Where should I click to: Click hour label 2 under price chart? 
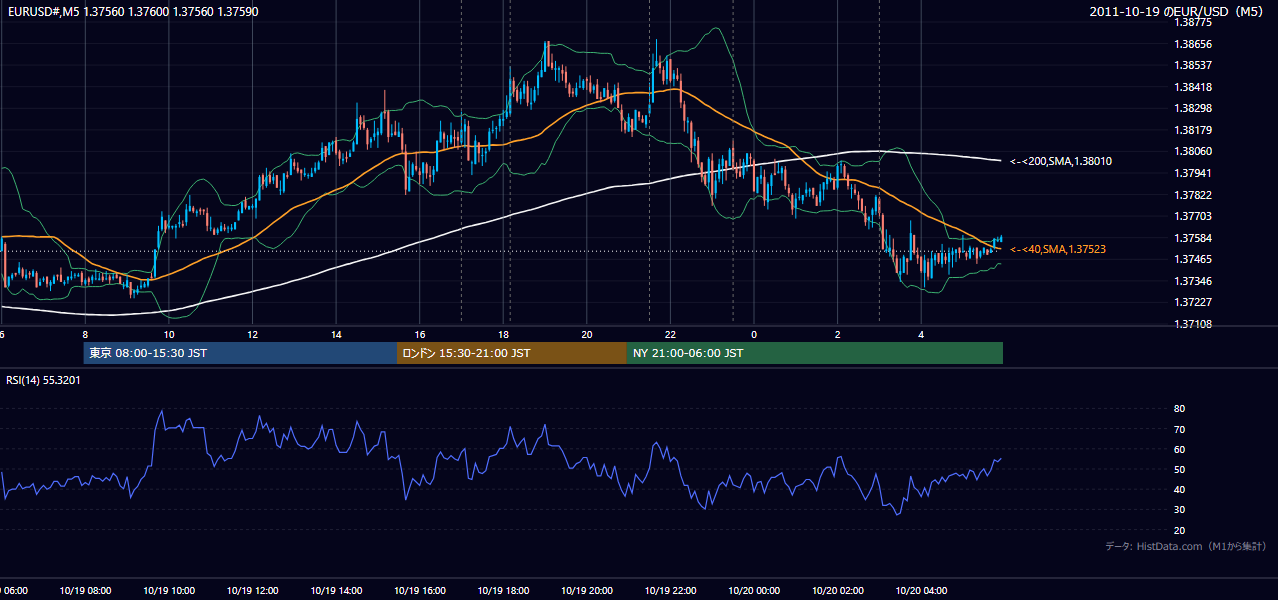(x=838, y=334)
